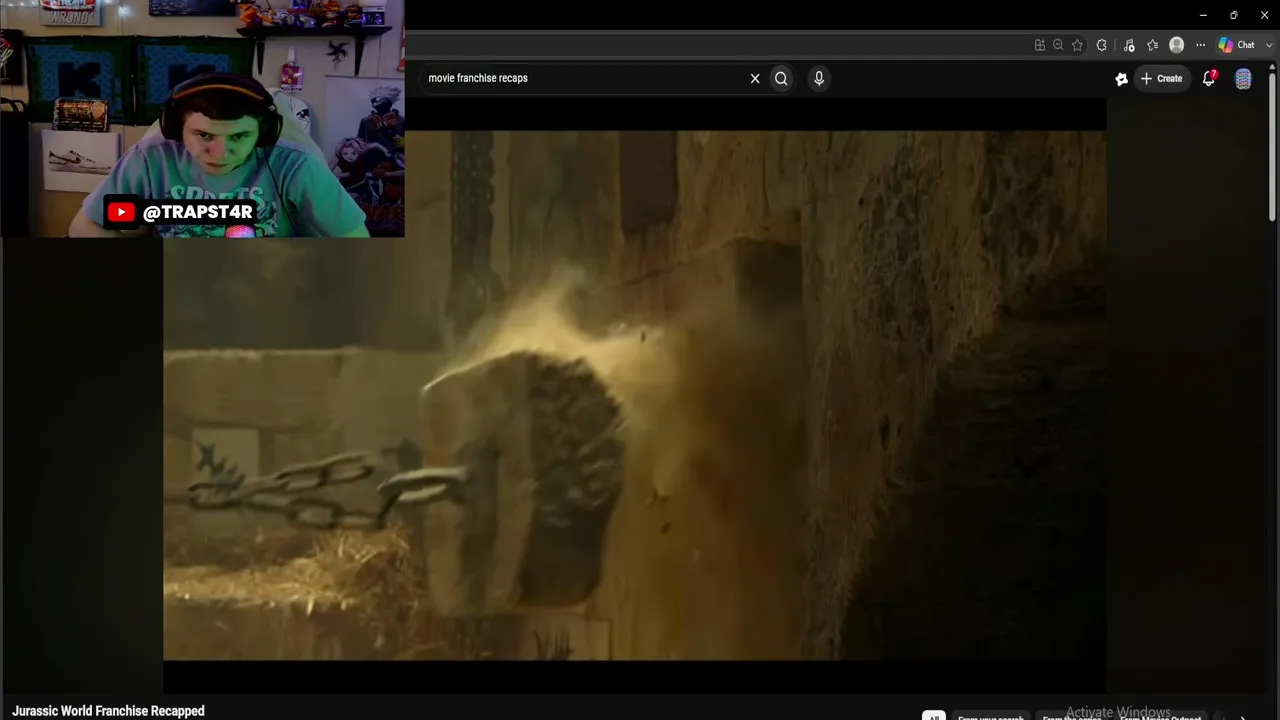Open the browser Copilot Chat button
Screen dimensions: 1280x720
click(x=1237, y=45)
